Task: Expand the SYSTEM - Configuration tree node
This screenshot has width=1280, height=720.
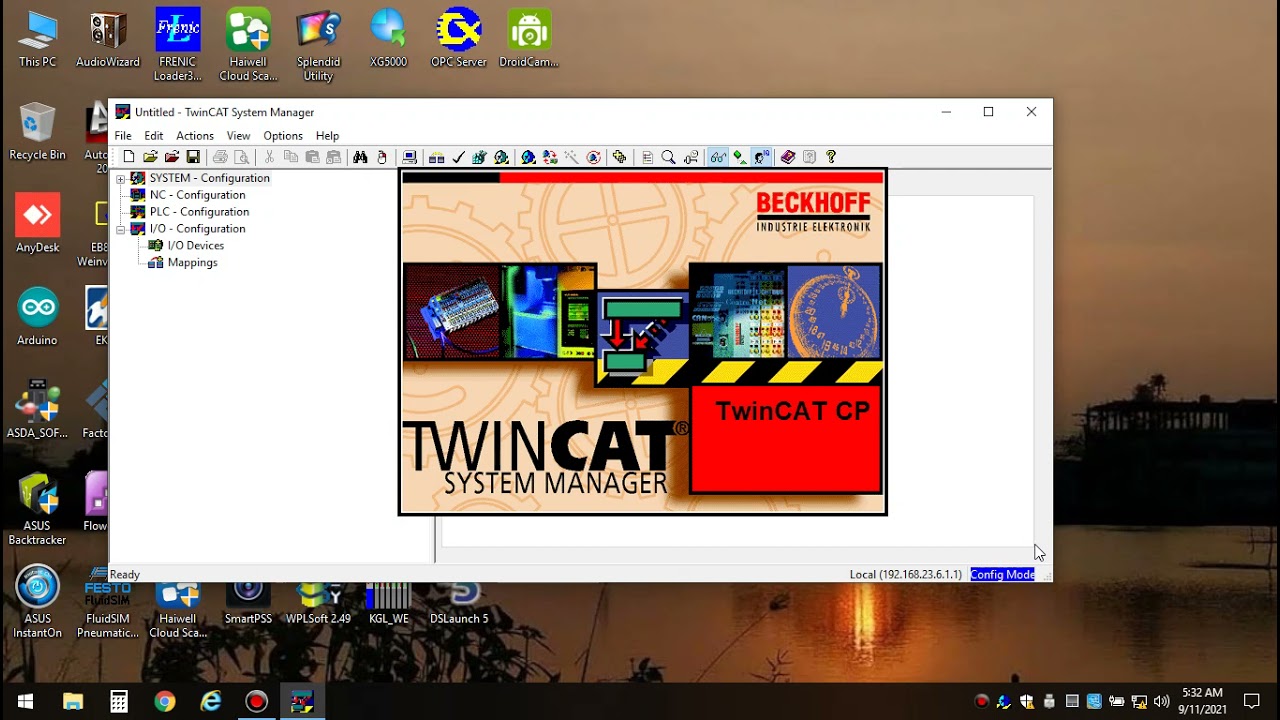Action: point(121,179)
